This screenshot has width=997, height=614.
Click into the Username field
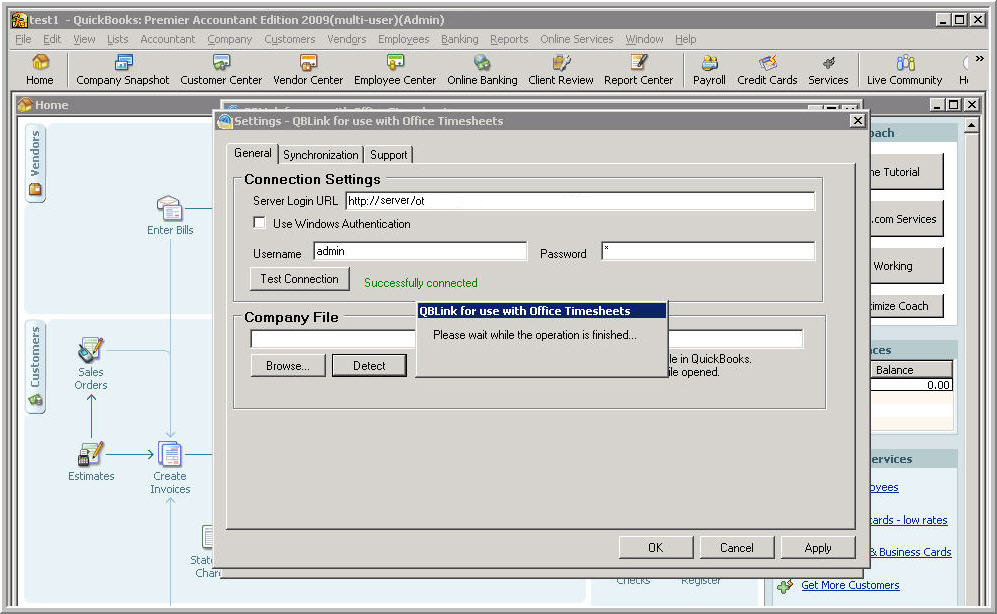pyautogui.click(x=420, y=251)
